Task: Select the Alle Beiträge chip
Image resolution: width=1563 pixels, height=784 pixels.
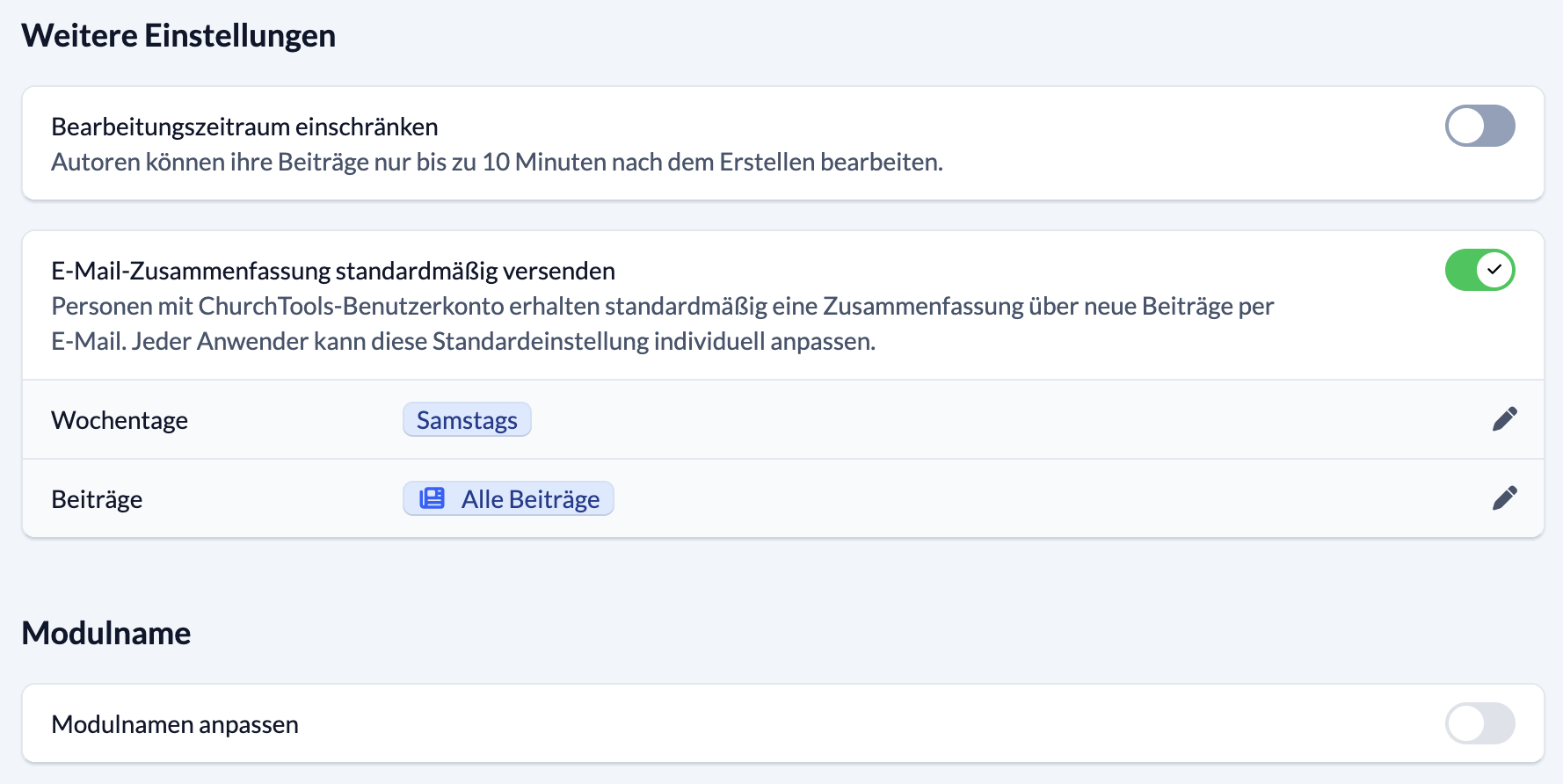Action: click(x=508, y=498)
